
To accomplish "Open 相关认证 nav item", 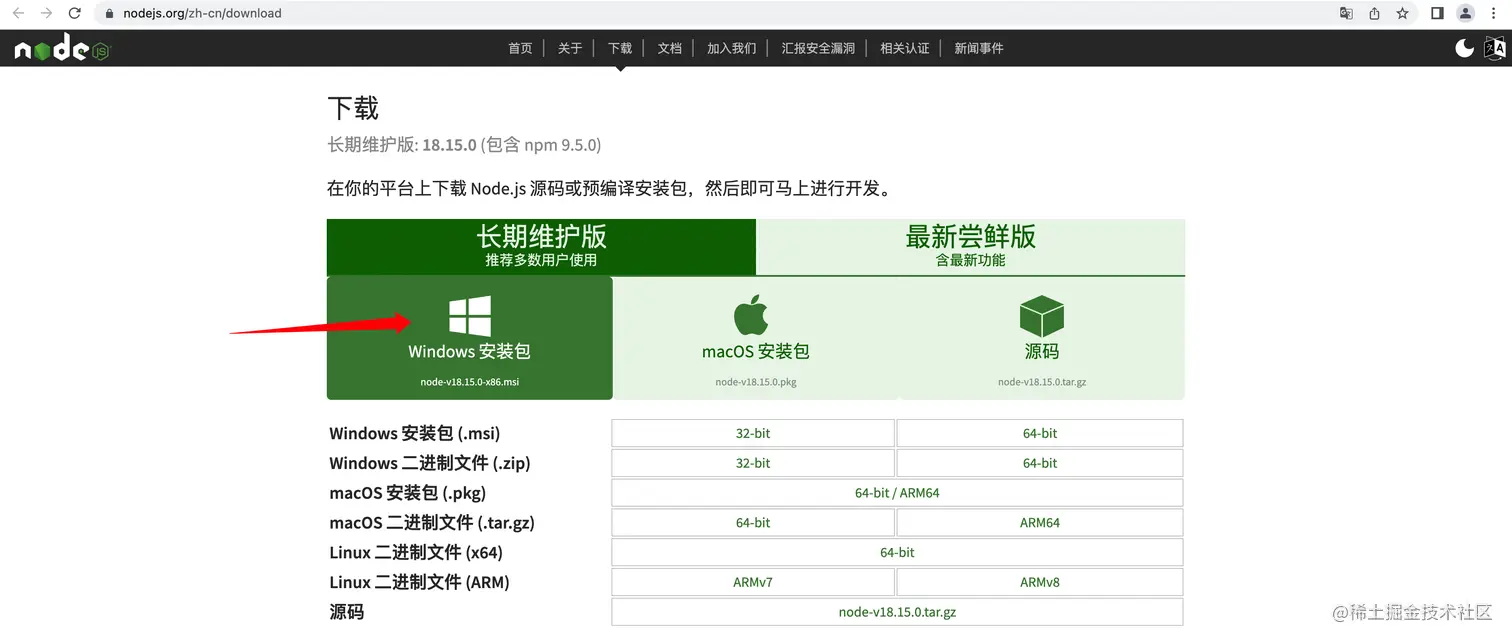I will [x=905, y=48].
